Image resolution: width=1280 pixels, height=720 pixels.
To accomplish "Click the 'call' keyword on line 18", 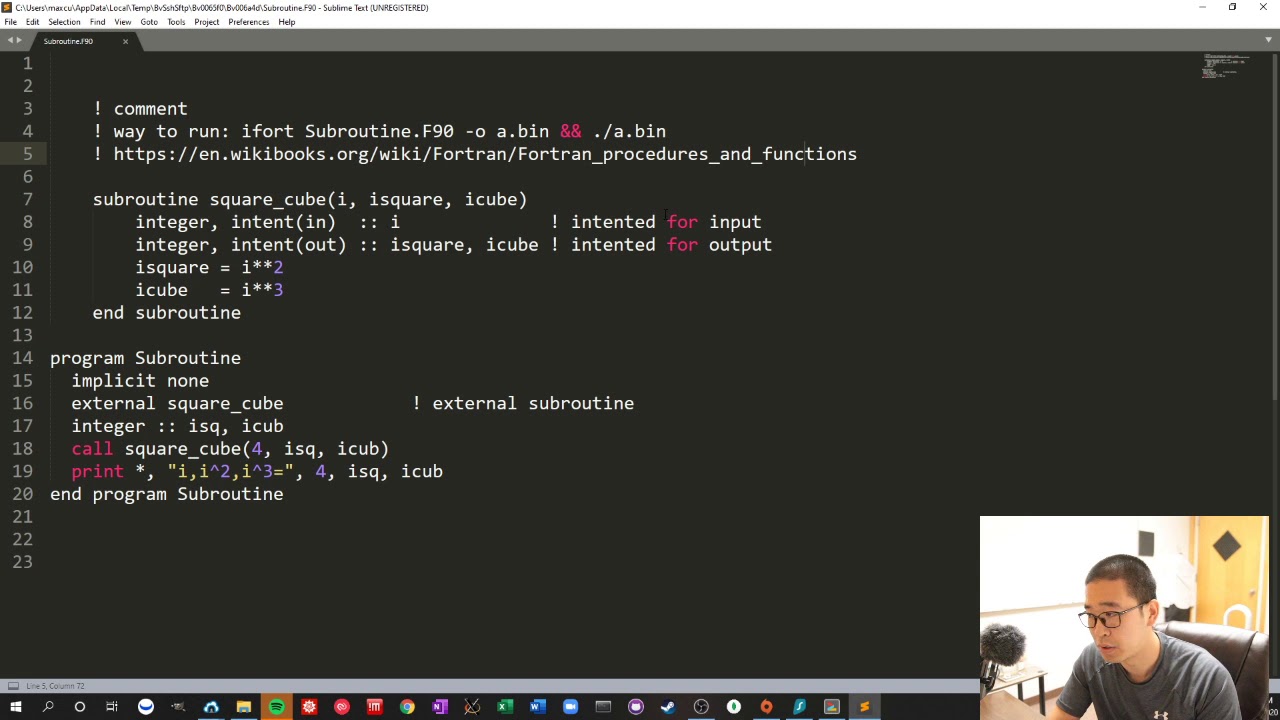I will coord(92,449).
